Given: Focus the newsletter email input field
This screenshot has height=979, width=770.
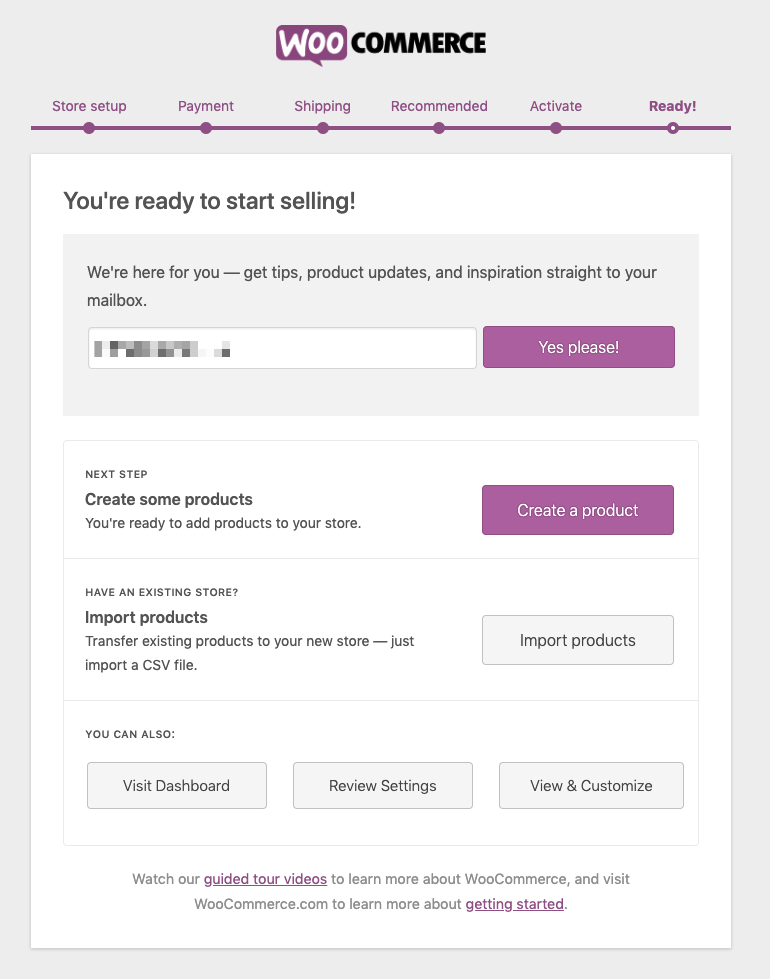Looking at the screenshot, I should pyautogui.click(x=282, y=348).
